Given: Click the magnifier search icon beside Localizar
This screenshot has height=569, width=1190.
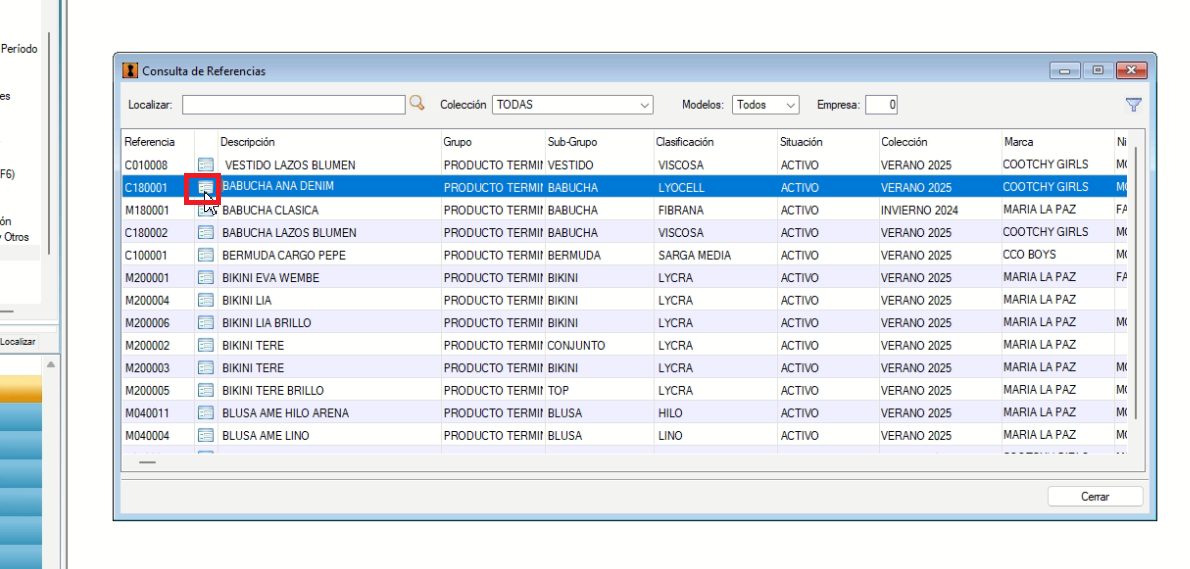Looking at the screenshot, I should click(417, 103).
